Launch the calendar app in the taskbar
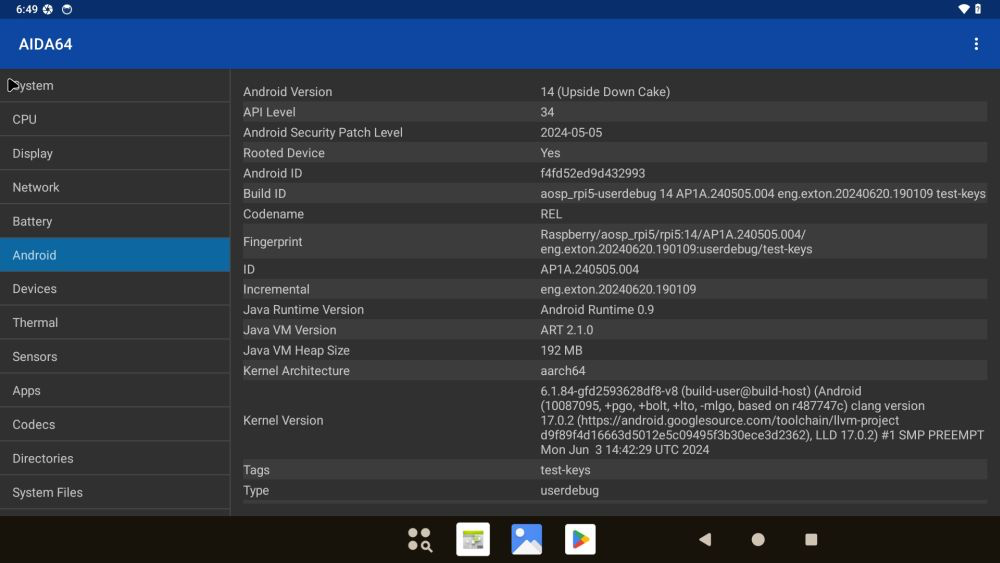Screen dimensions: 1000x563 [x=473, y=539]
